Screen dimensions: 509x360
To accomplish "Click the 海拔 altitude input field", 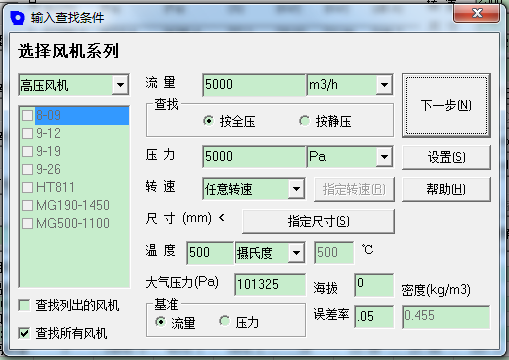I will pos(374,284).
